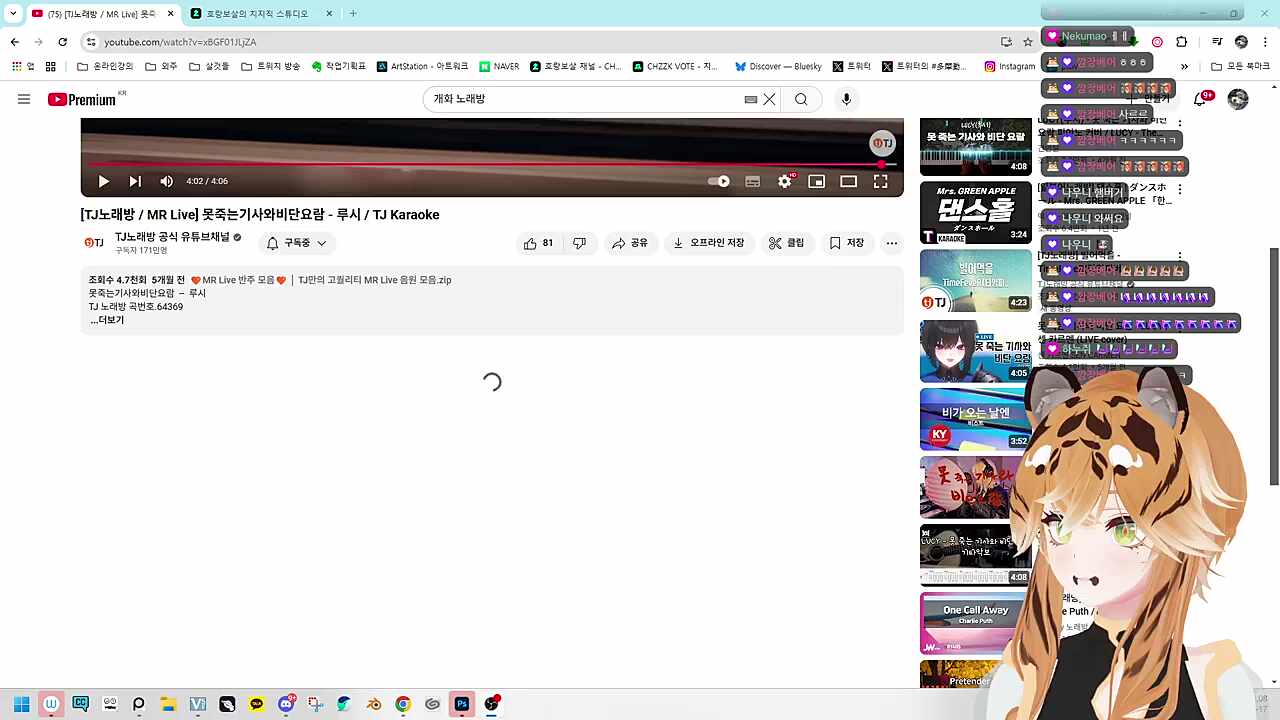Open the 구독중 subscription dropdown

296,243
